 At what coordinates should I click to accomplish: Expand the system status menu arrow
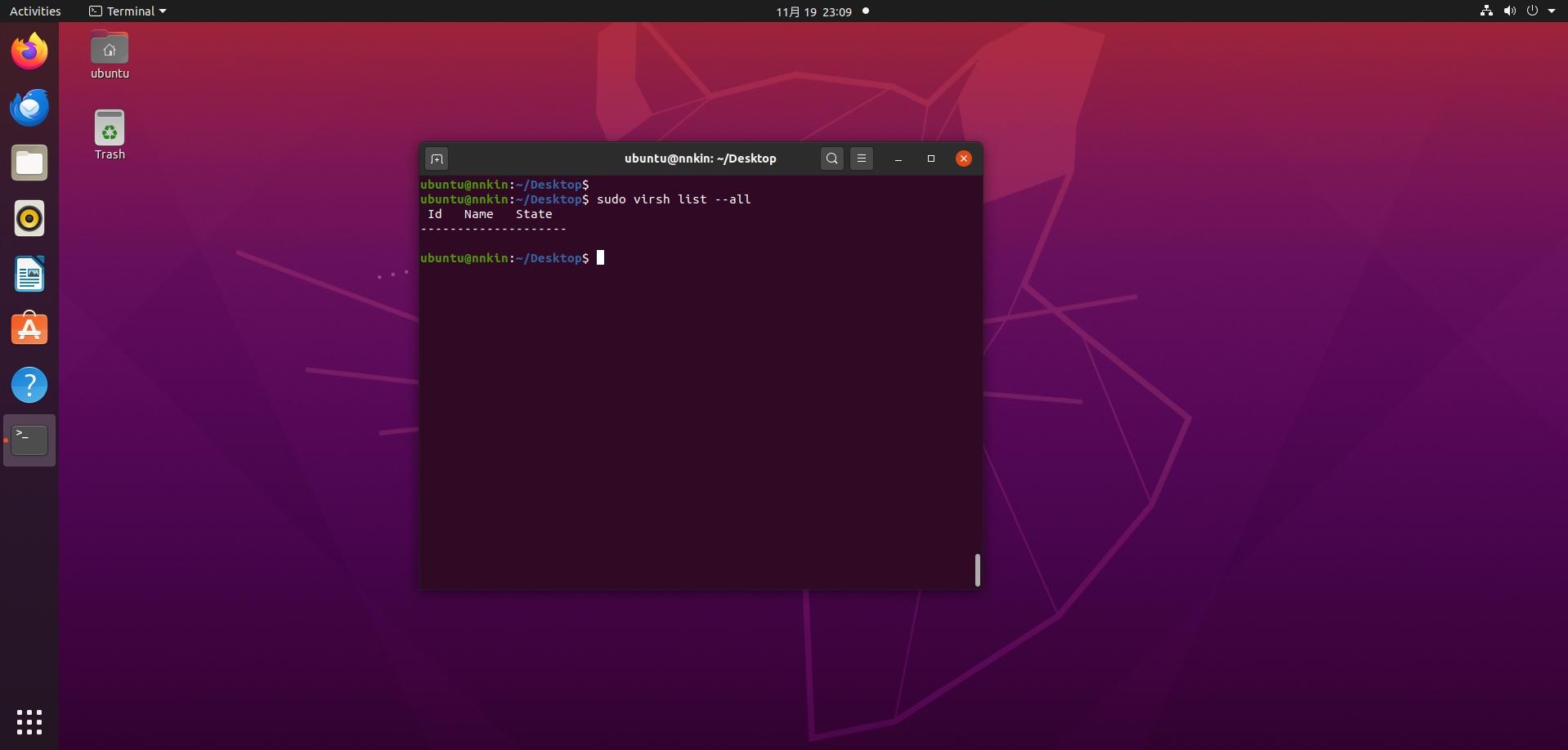tap(1552, 11)
